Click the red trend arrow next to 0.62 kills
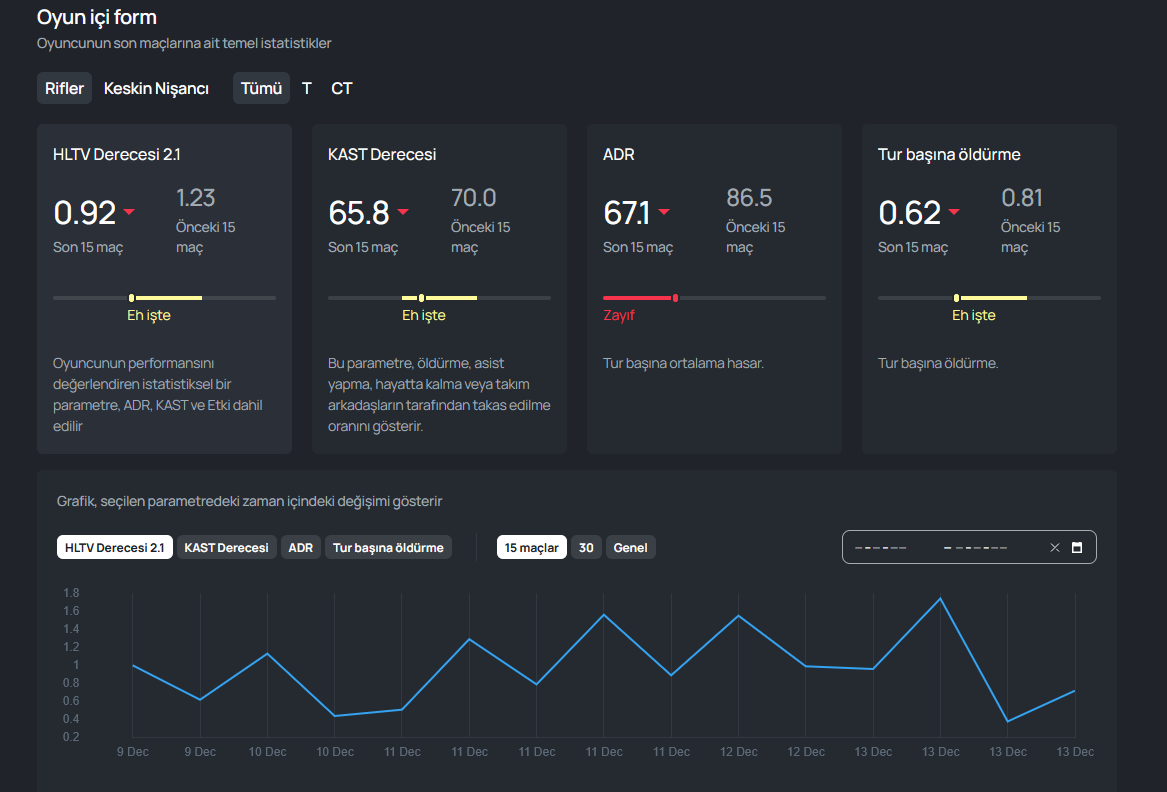This screenshot has width=1167, height=792. pos(954,212)
